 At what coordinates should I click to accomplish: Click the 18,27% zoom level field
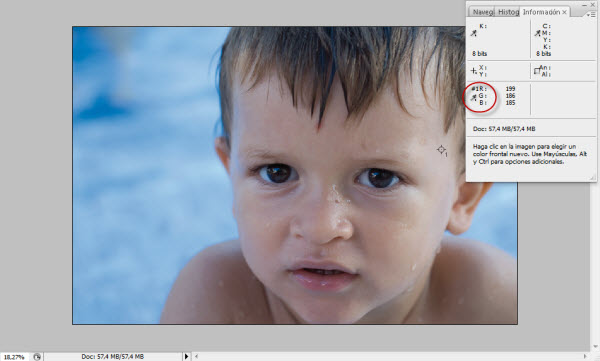pyautogui.click(x=14, y=357)
